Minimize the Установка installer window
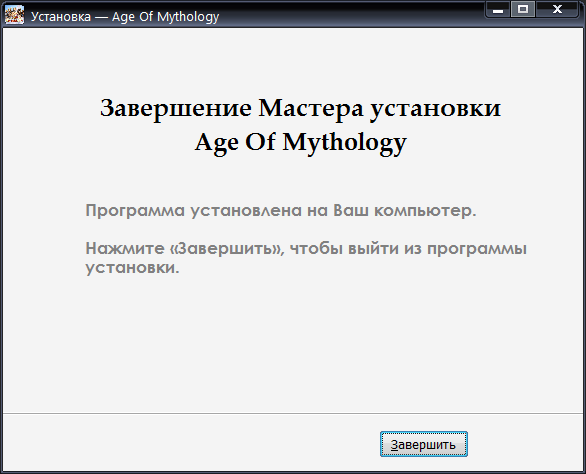Viewport: 586px width, 474px height. (x=498, y=9)
